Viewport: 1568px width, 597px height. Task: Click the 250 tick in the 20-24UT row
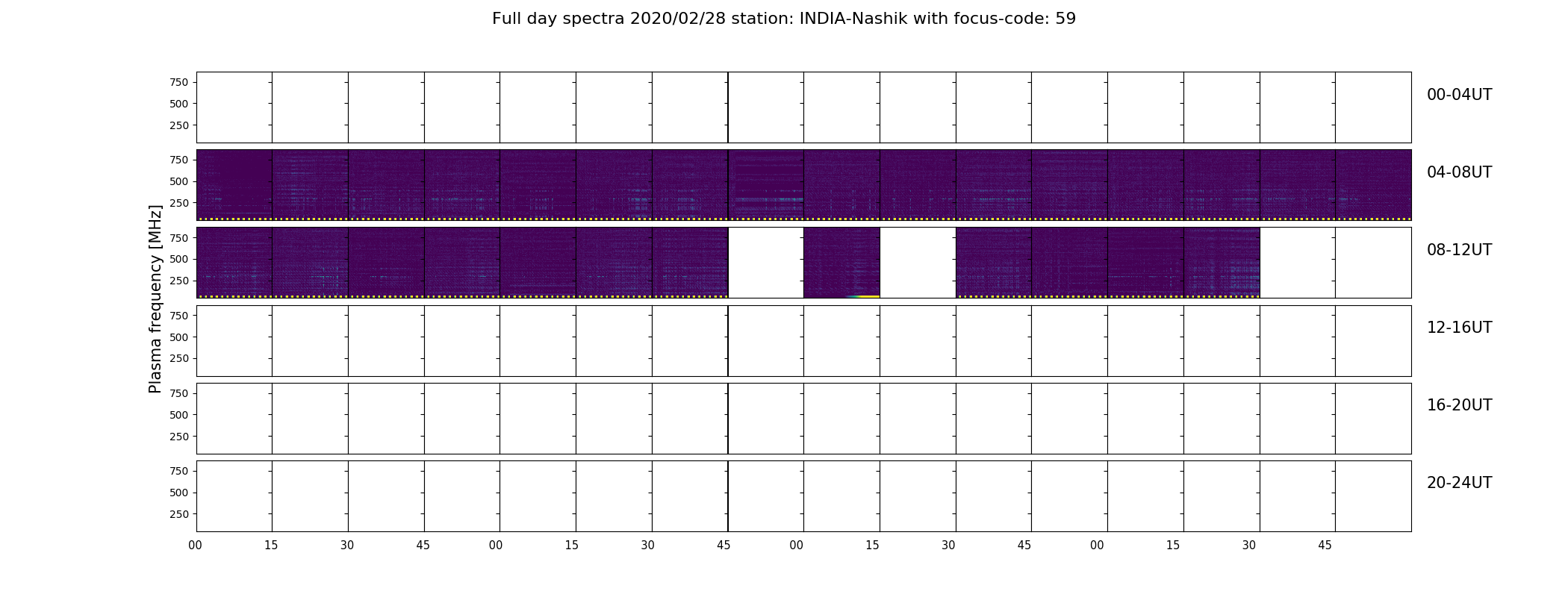point(179,514)
